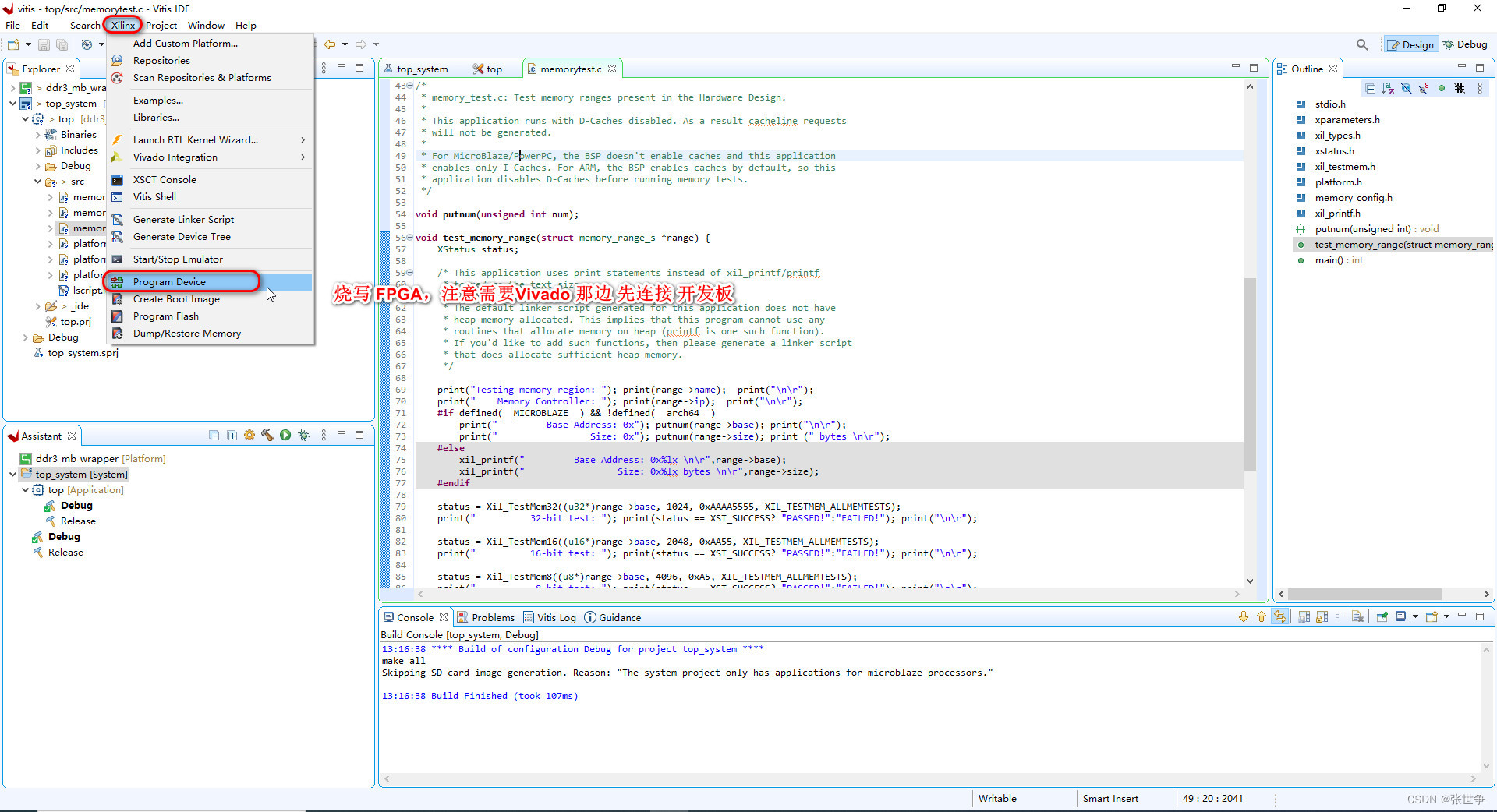Maximize the Console panel

1480,616
